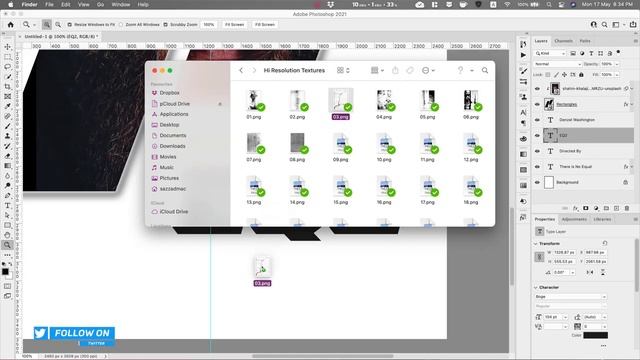This screenshot has height=360, width=640.
Task: Select the Lasso tool
Action: [7, 67]
